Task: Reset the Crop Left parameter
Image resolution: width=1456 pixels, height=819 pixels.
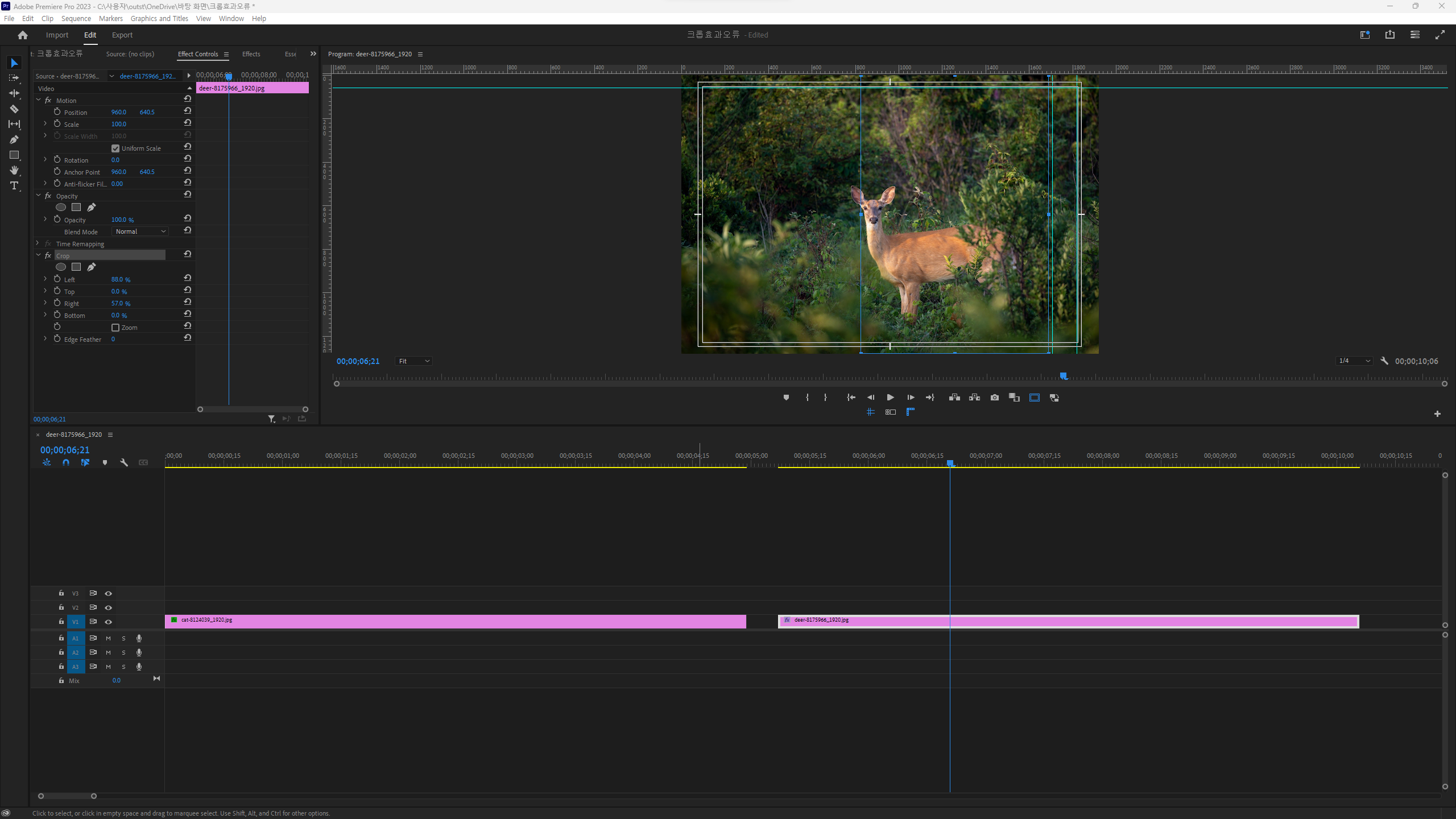Action: (187, 278)
